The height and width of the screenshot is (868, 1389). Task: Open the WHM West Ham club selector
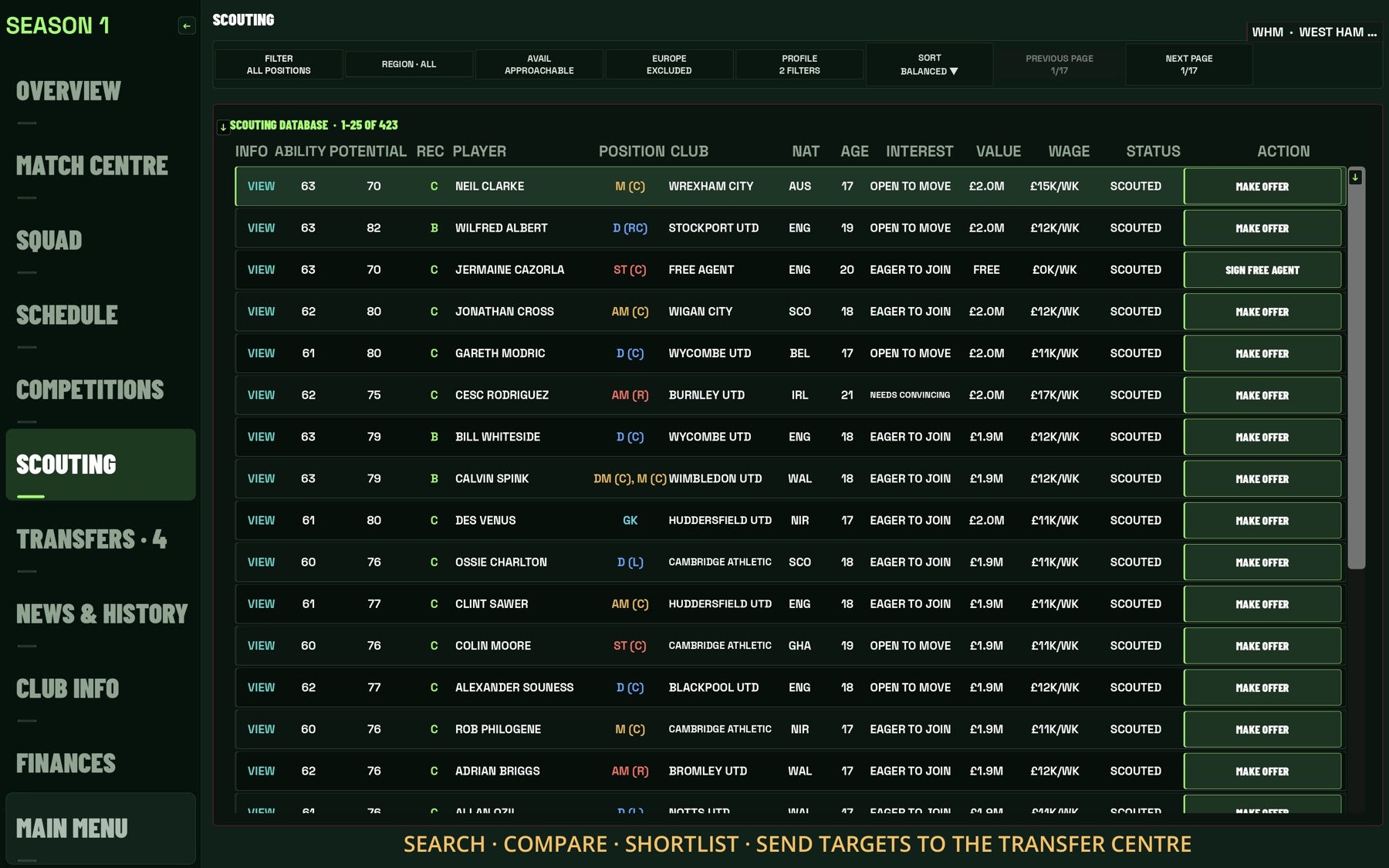(x=1314, y=32)
